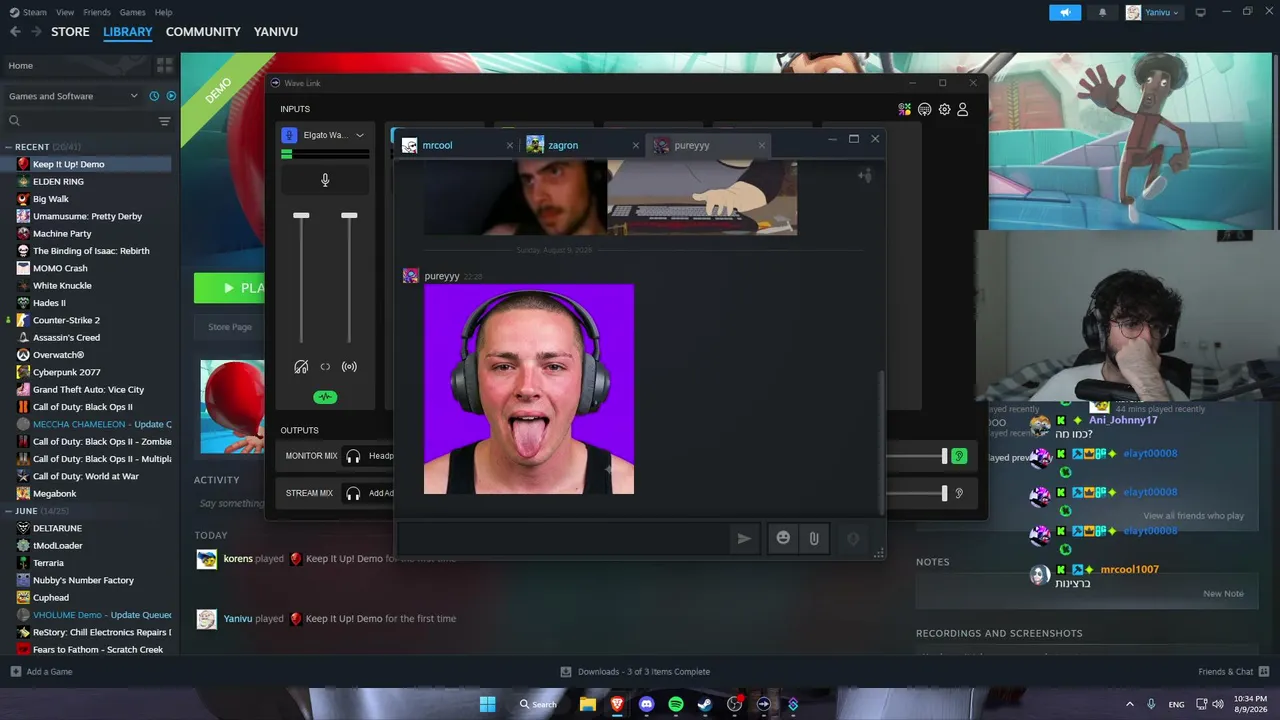Viewport: 1280px width, 720px height.
Task: Open library filter options icon
Action: point(165,121)
